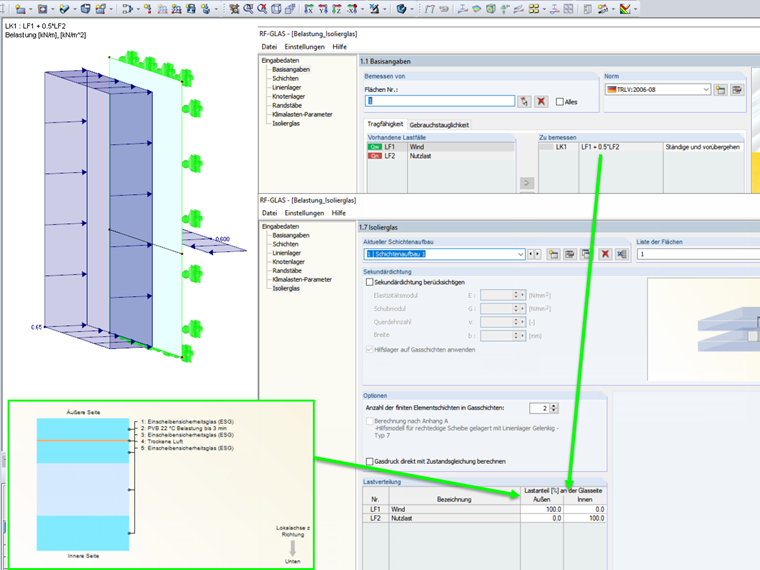This screenshot has width=760, height=570.
Task: Click the view in Y direction toolbar icon
Action: tap(322, 8)
